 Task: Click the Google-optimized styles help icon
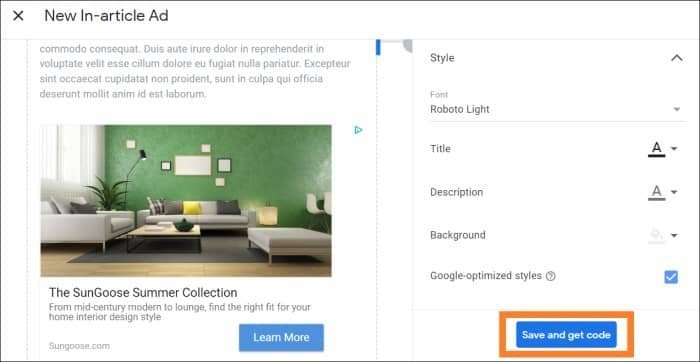(551, 276)
